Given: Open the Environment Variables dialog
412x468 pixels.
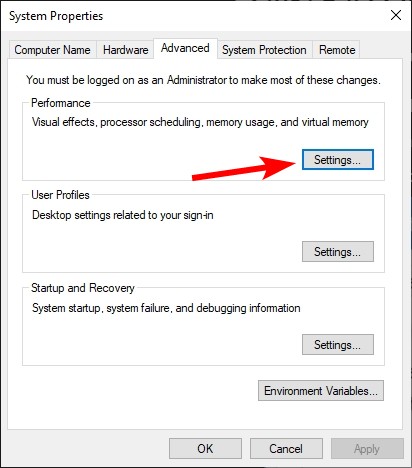Looking at the screenshot, I should tap(321, 390).
